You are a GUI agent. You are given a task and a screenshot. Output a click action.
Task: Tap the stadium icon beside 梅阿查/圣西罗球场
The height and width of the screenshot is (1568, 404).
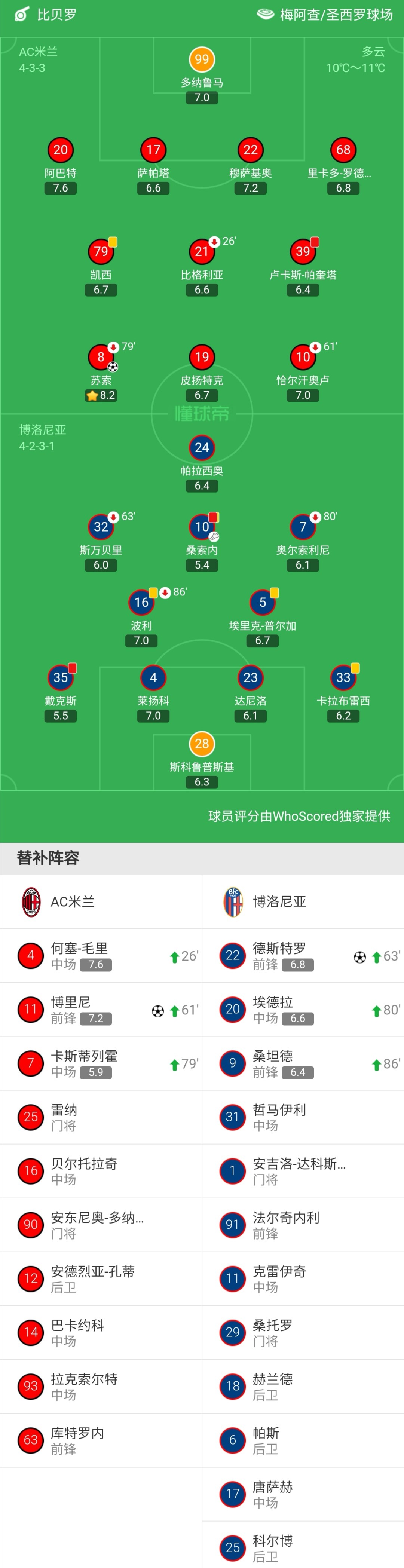265,14
